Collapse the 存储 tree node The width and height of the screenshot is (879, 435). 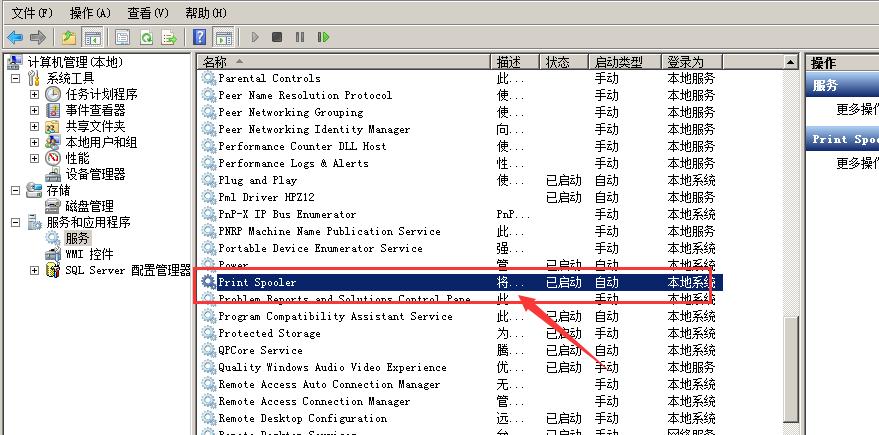tap(15, 190)
